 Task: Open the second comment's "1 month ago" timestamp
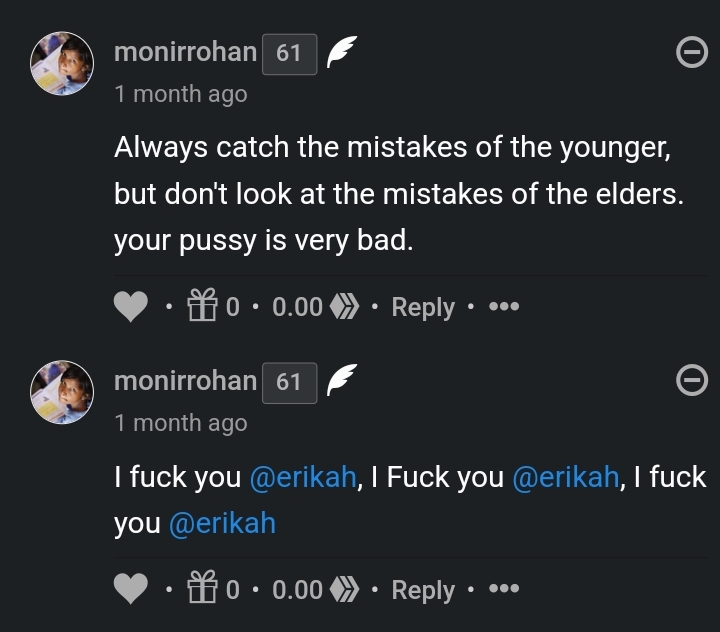tap(180, 423)
